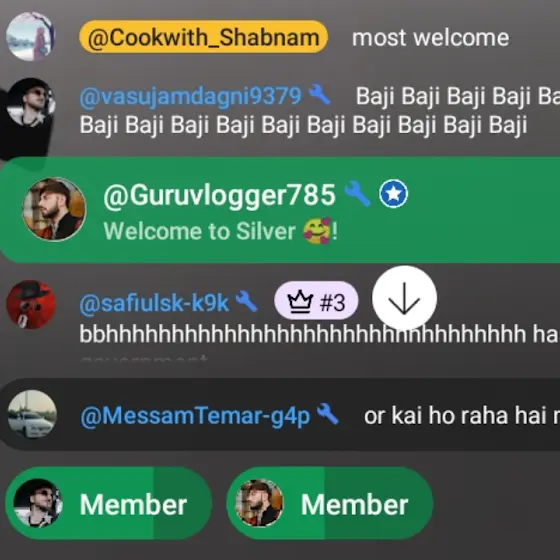This screenshot has width=560, height=560.
Task: Click the blue star badge beside Guruvlogger785
Action: 393,194
